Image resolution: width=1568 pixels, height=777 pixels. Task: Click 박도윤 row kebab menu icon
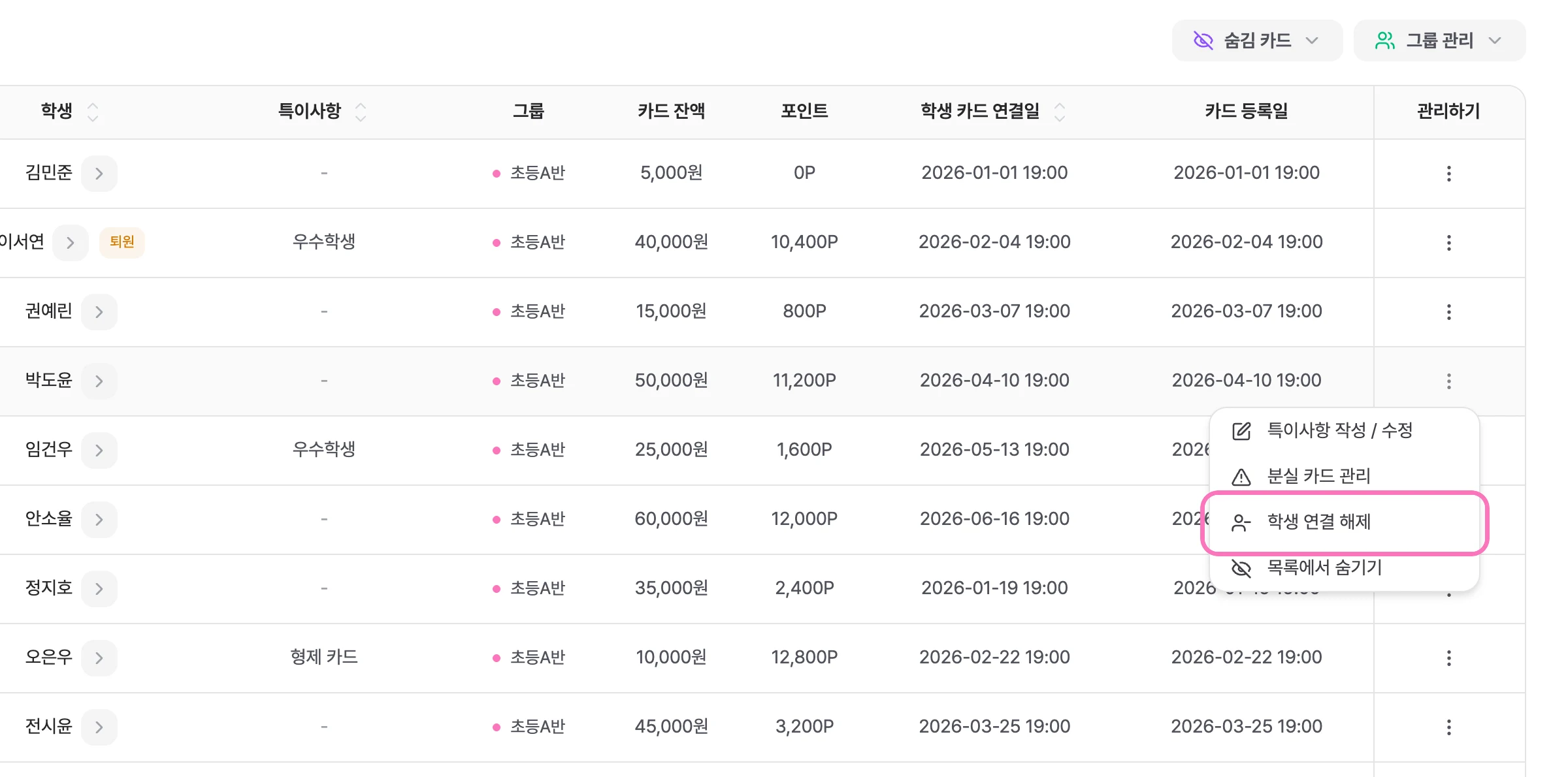1449,381
